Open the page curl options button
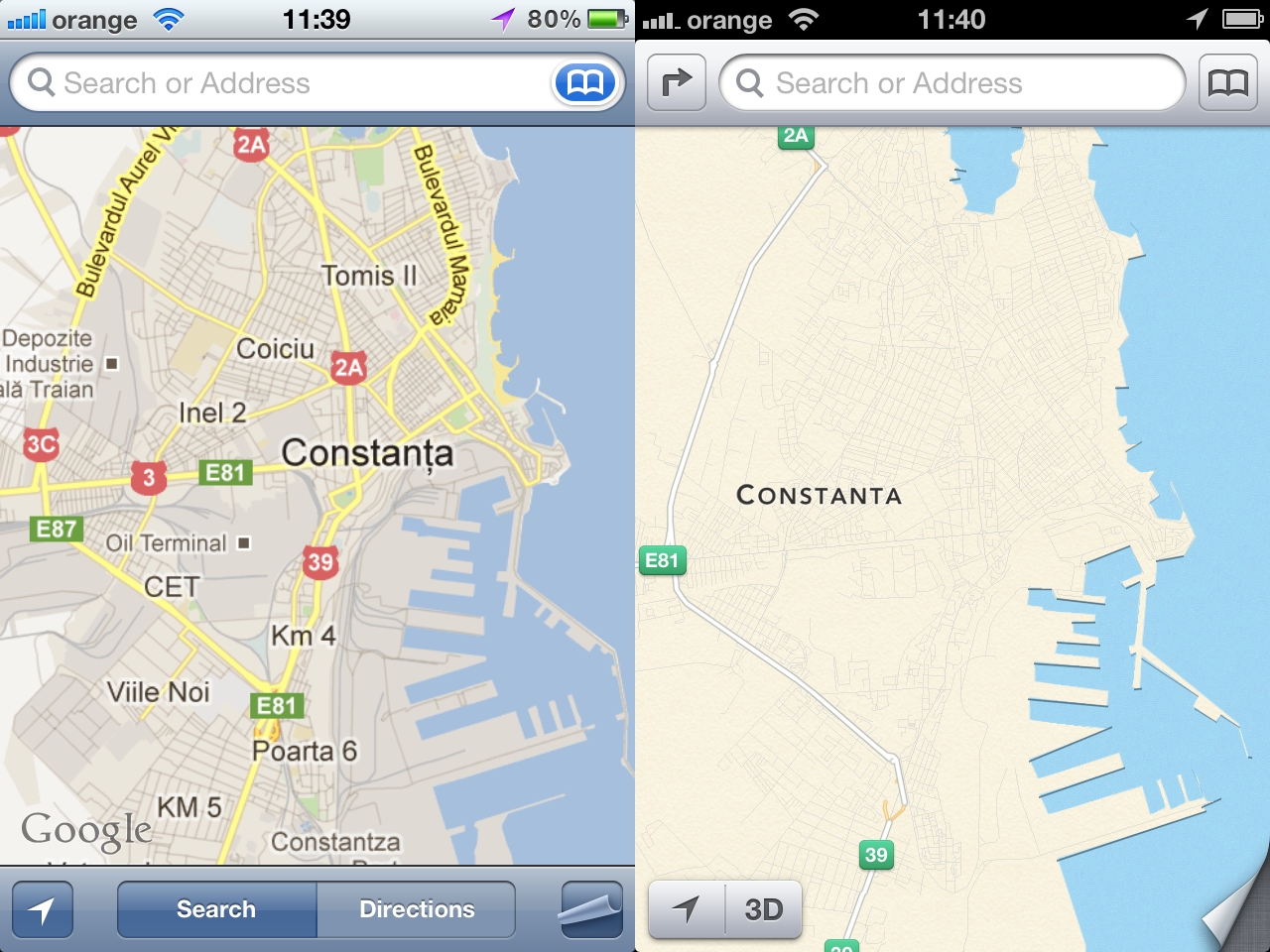 (591, 909)
